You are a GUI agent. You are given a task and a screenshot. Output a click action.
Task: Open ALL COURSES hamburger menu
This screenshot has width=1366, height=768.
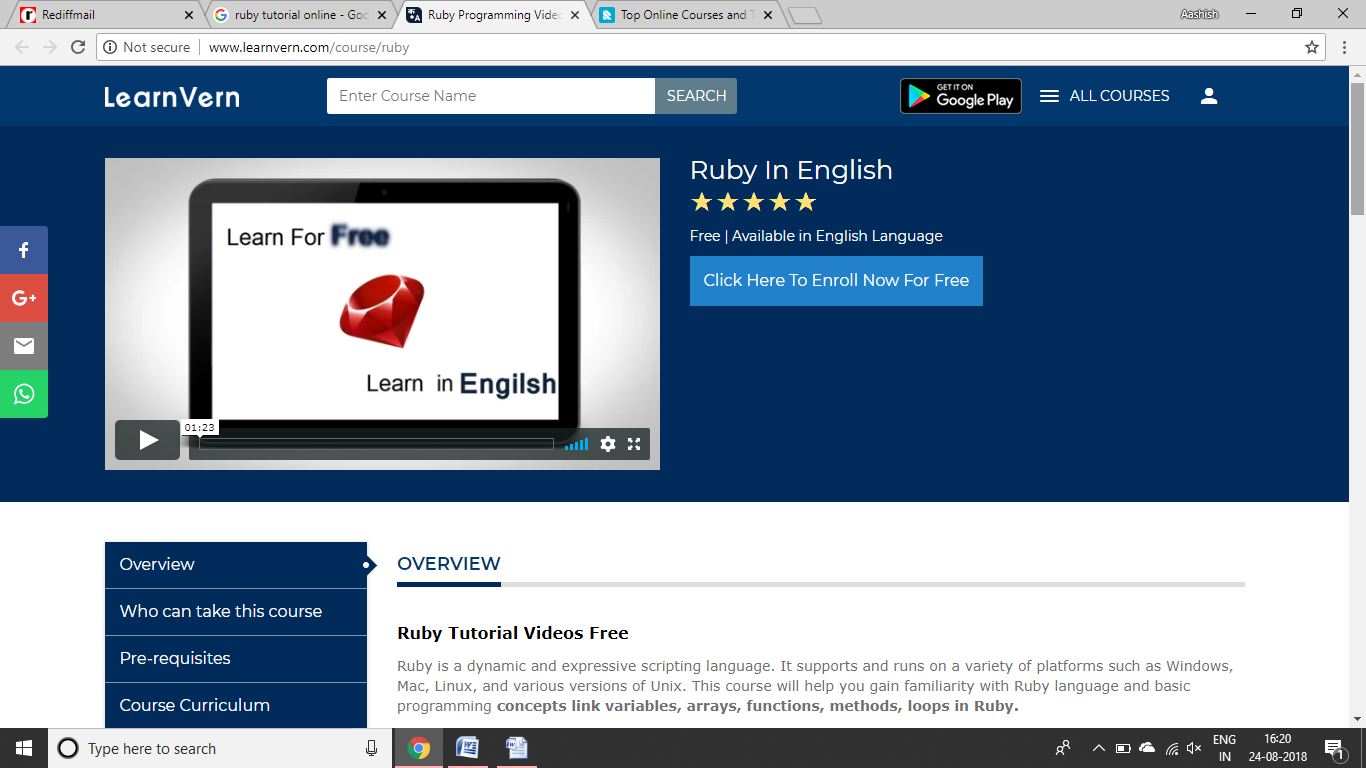pos(1104,96)
